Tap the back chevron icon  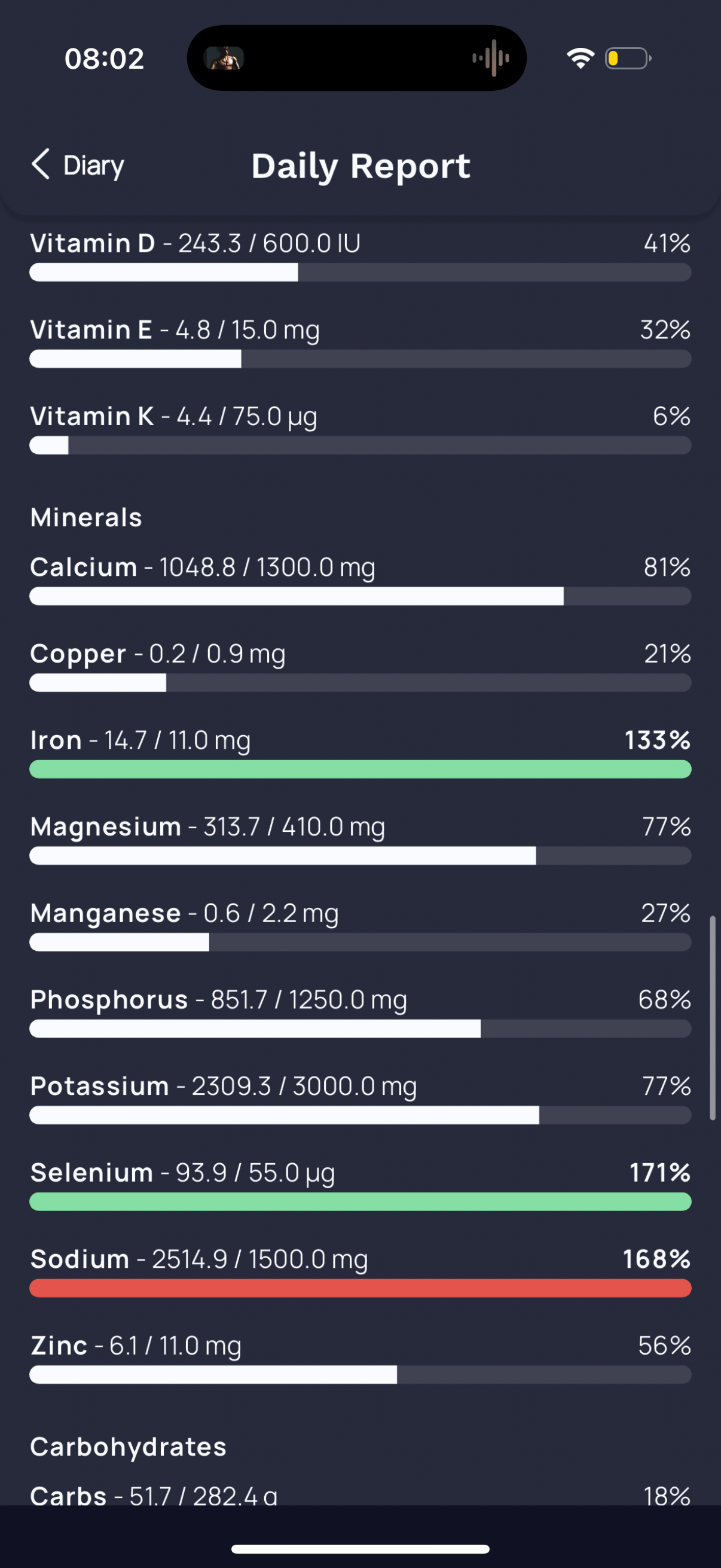click(x=40, y=164)
